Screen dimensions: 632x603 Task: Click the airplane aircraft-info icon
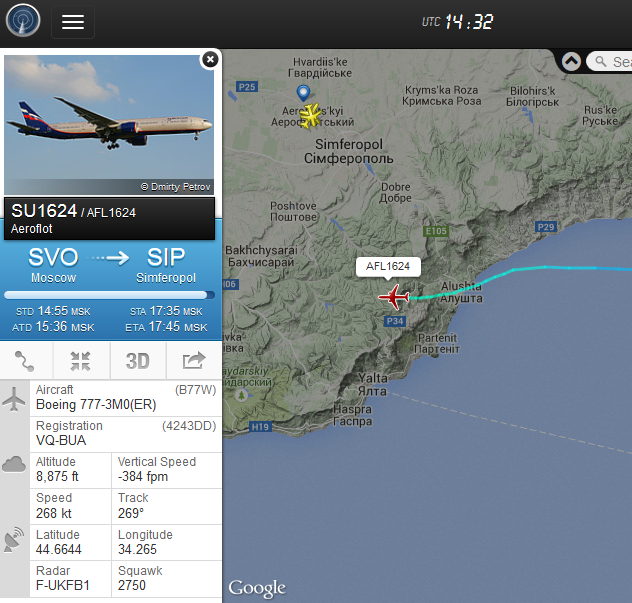pyautogui.click(x=14, y=399)
